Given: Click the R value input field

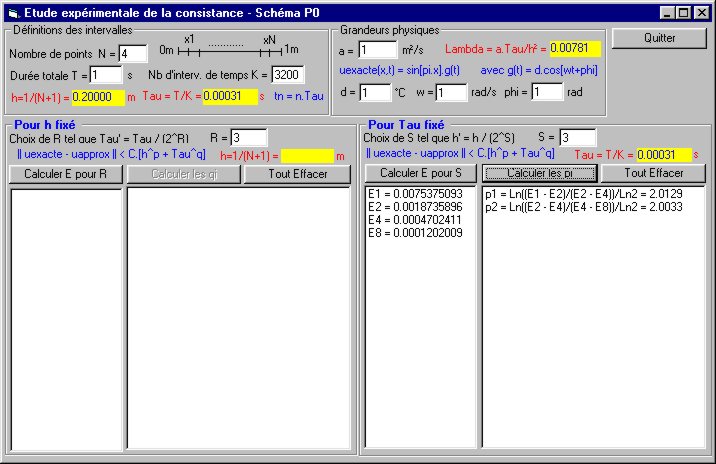Looking at the screenshot, I should pyautogui.click(x=249, y=138).
